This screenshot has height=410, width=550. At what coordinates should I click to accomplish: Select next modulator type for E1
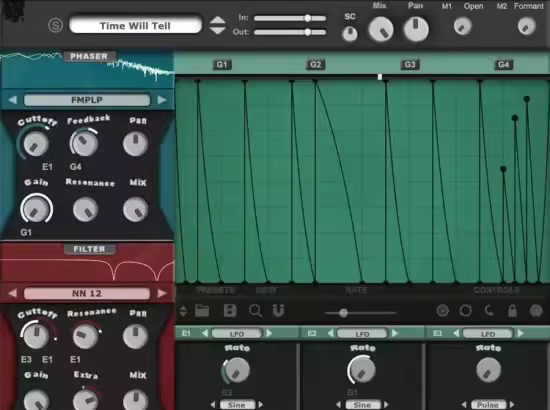pos(269,333)
